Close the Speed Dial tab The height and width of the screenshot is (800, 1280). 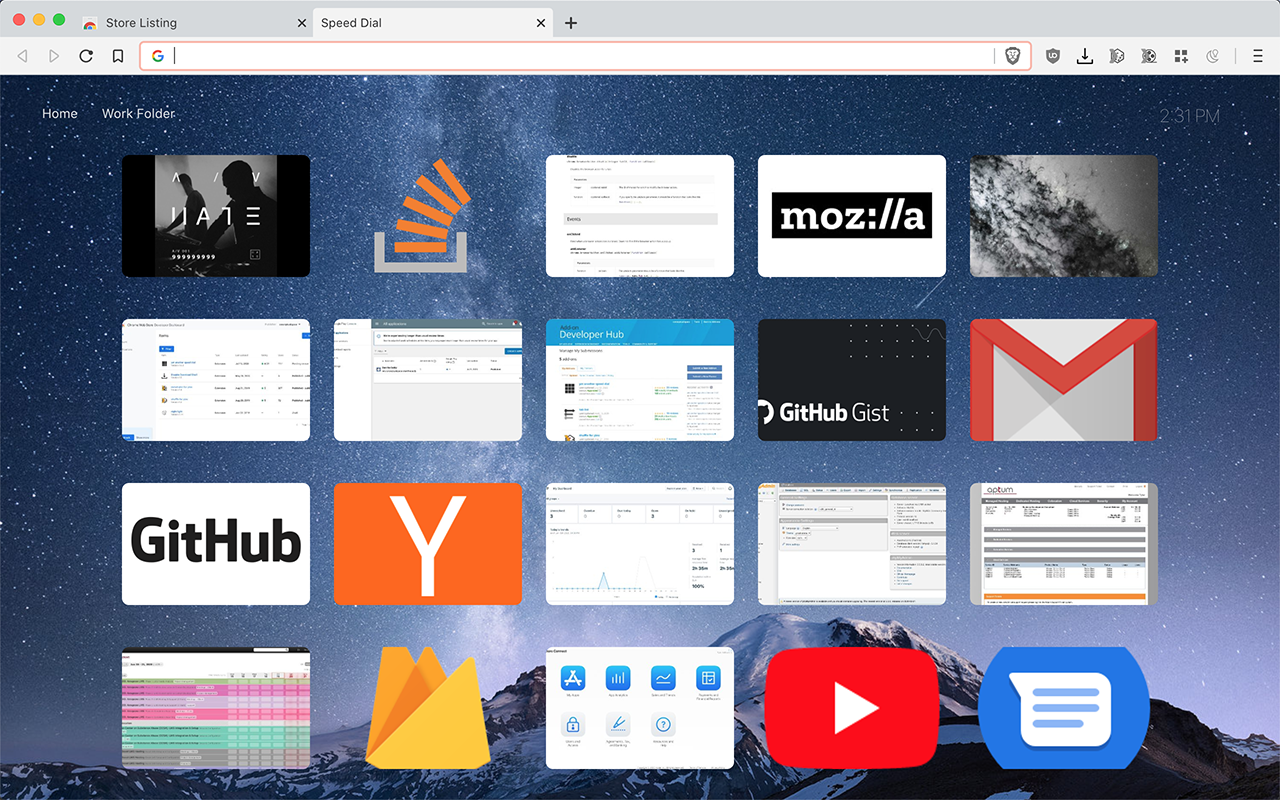[x=541, y=23]
